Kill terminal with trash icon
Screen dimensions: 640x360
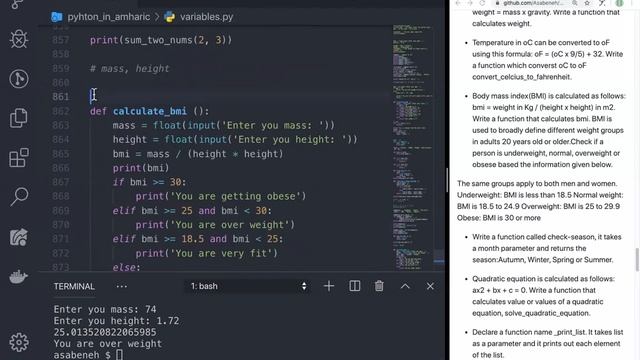coord(379,286)
